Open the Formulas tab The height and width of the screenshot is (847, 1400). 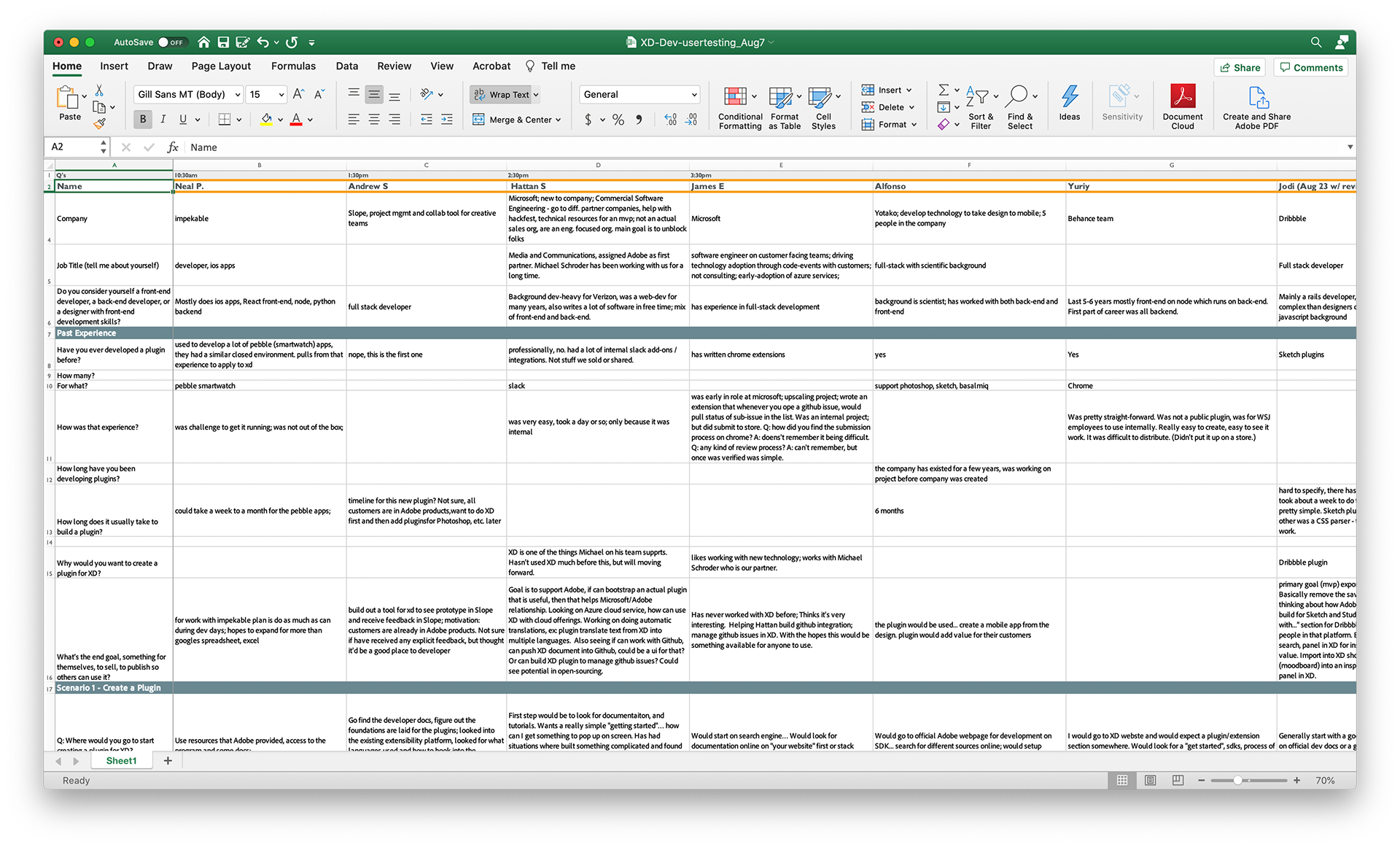(293, 66)
